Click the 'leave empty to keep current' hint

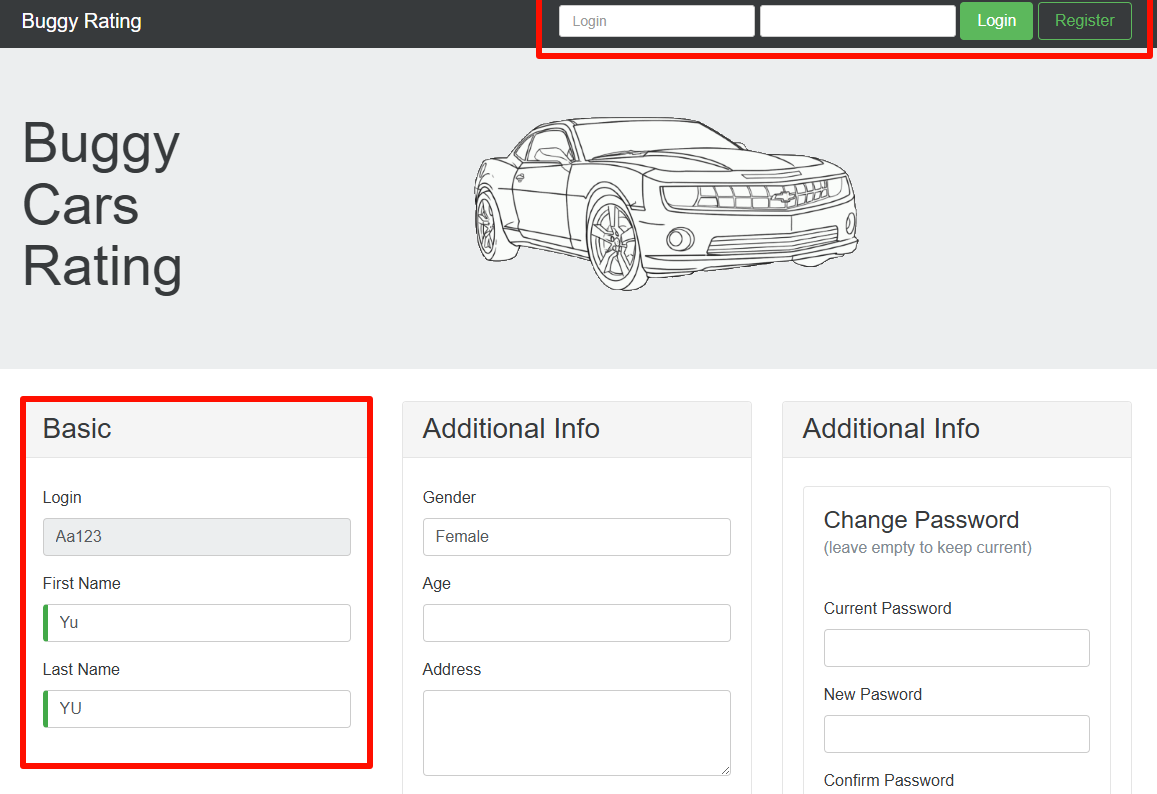point(928,548)
